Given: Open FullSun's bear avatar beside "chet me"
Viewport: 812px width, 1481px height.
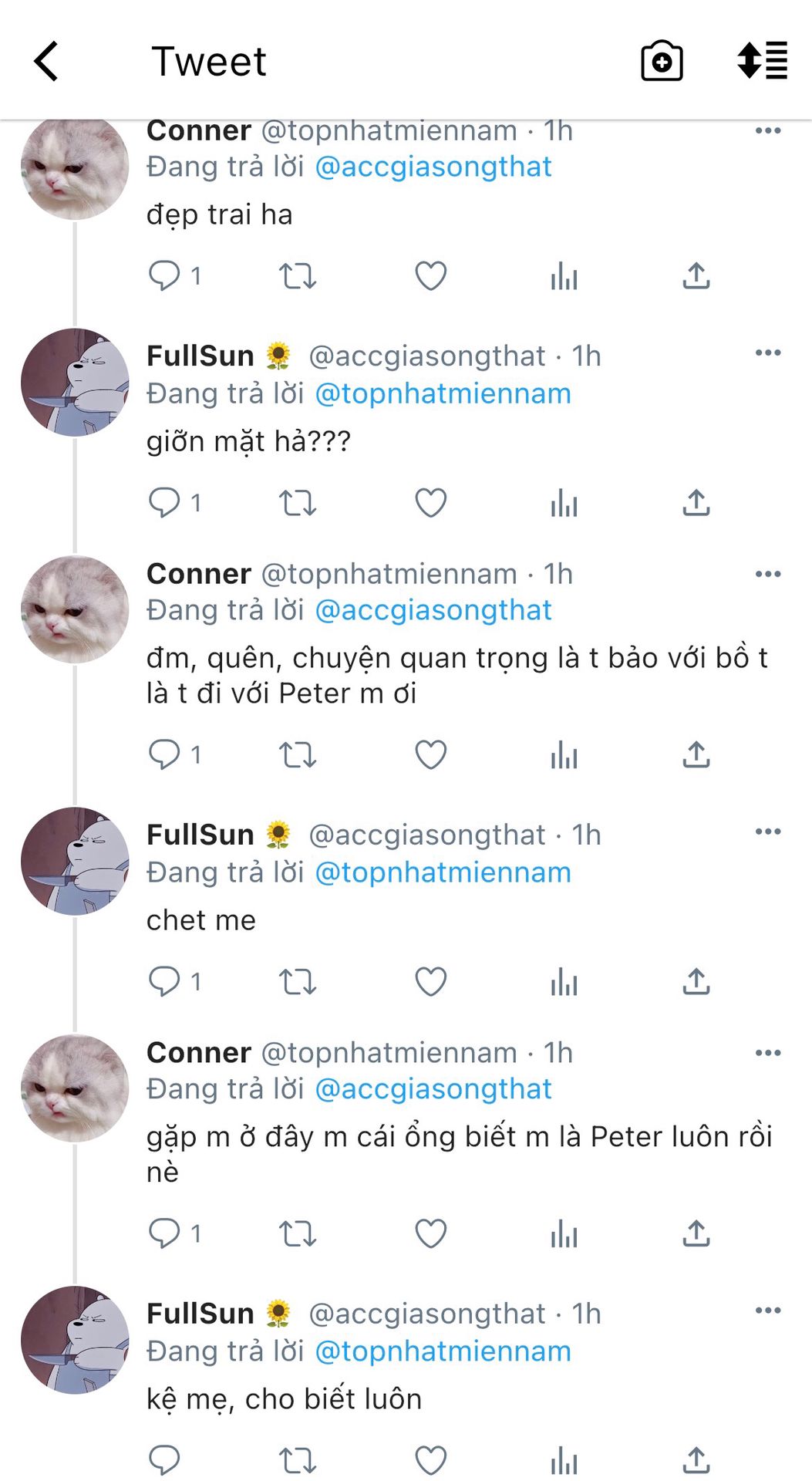Looking at the screenshot, I should point(75,861).
